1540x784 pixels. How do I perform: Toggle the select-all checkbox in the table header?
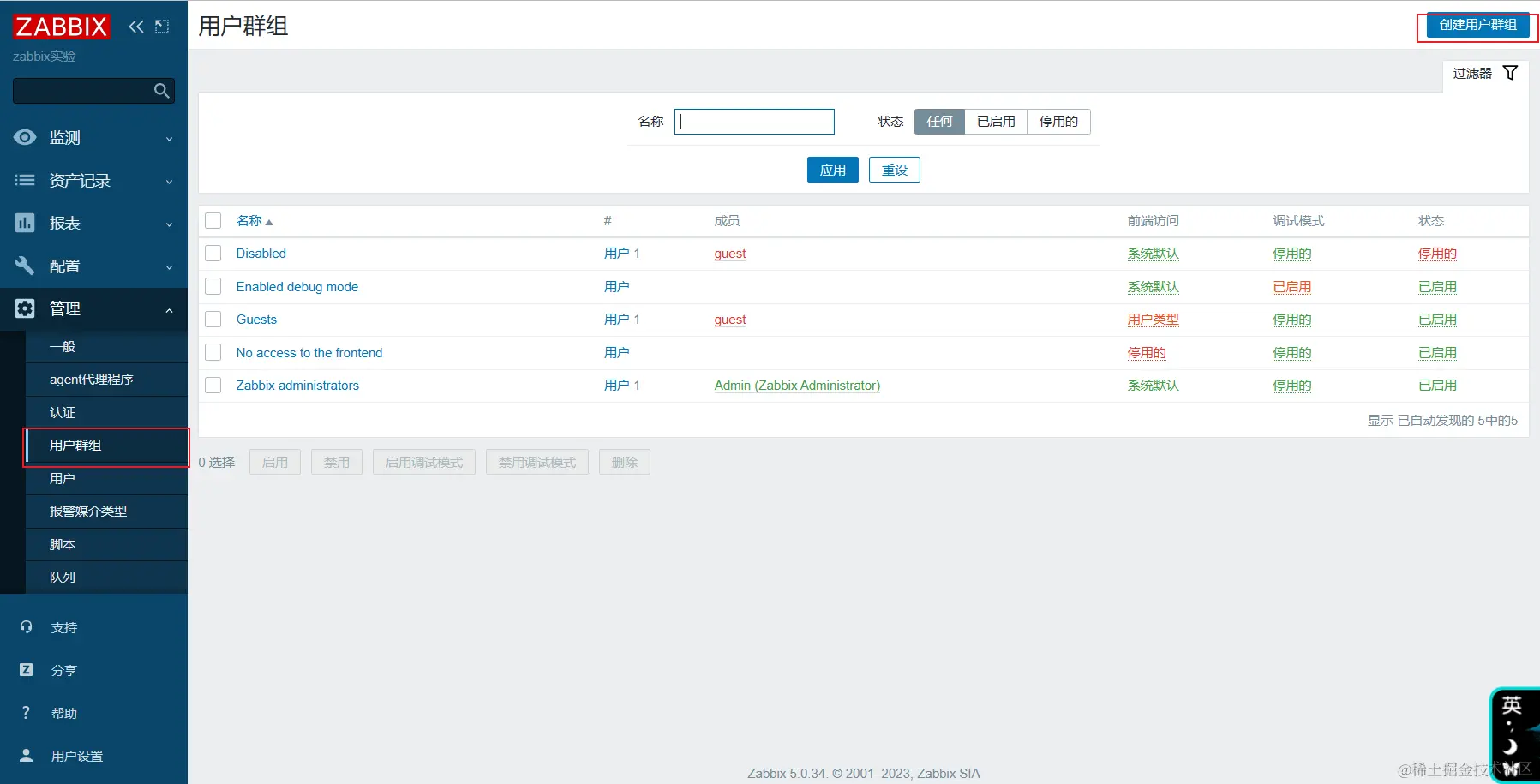[213, 221]
